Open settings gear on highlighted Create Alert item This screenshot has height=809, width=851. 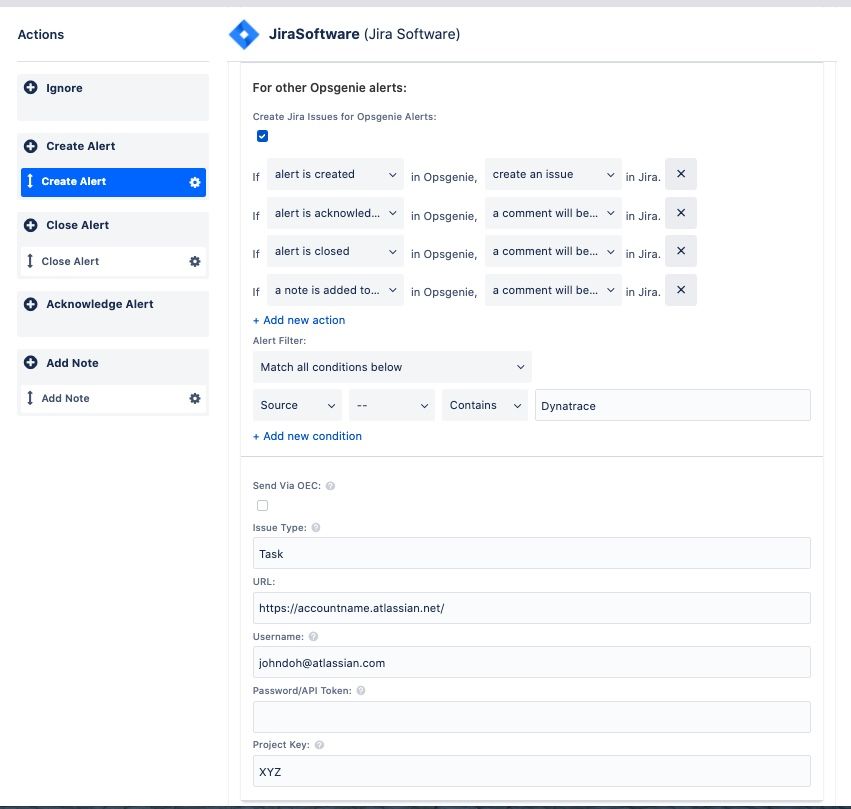click(x=195, y=182)
